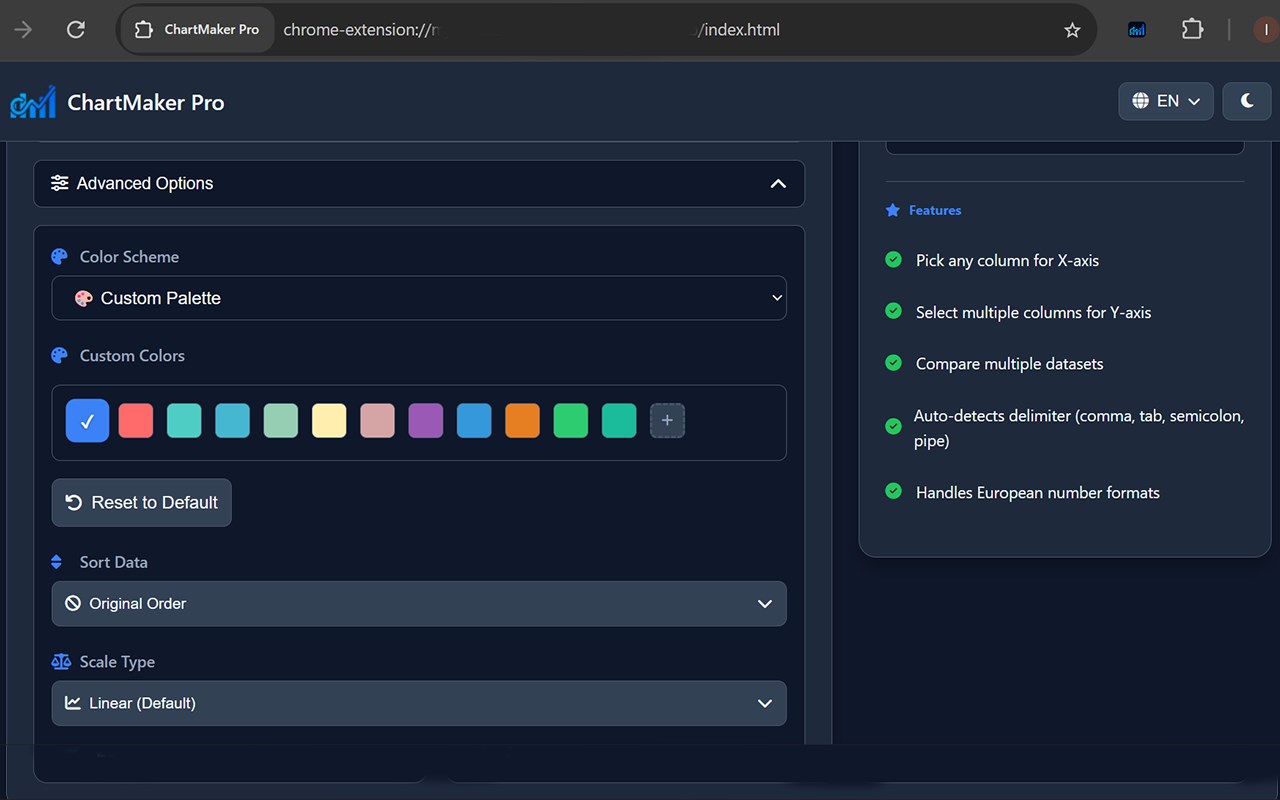
Task: Pick the coral red color swatch
Action: pyautogui.click(x=136, y=421)
